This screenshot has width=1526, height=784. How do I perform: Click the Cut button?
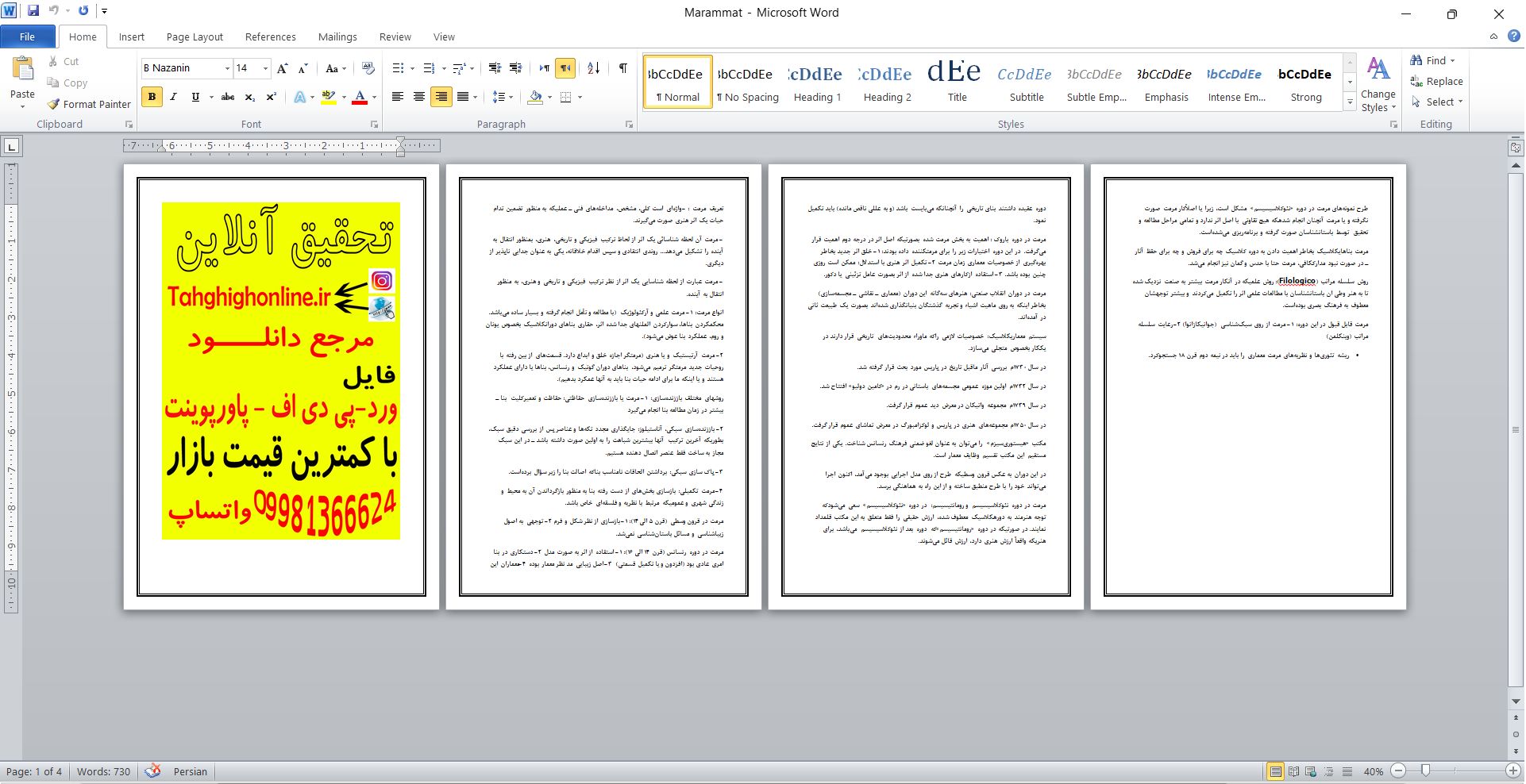[64, 61]
